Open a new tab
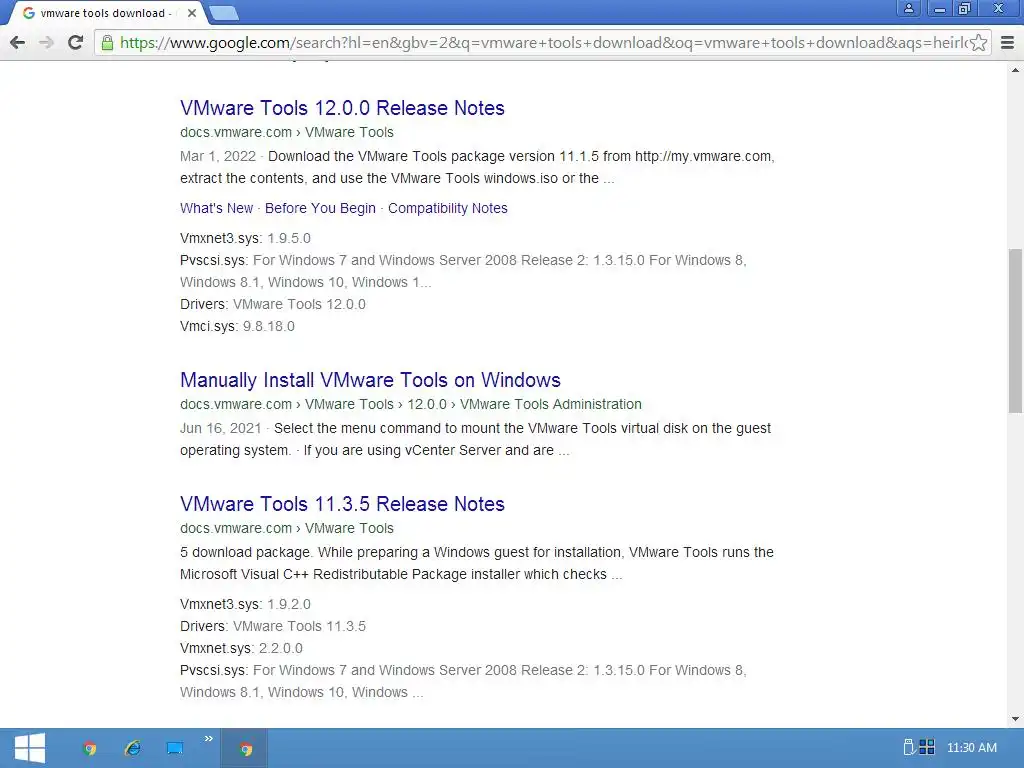This screenshot has height=768, width=1024. click(x=224, y=13)
